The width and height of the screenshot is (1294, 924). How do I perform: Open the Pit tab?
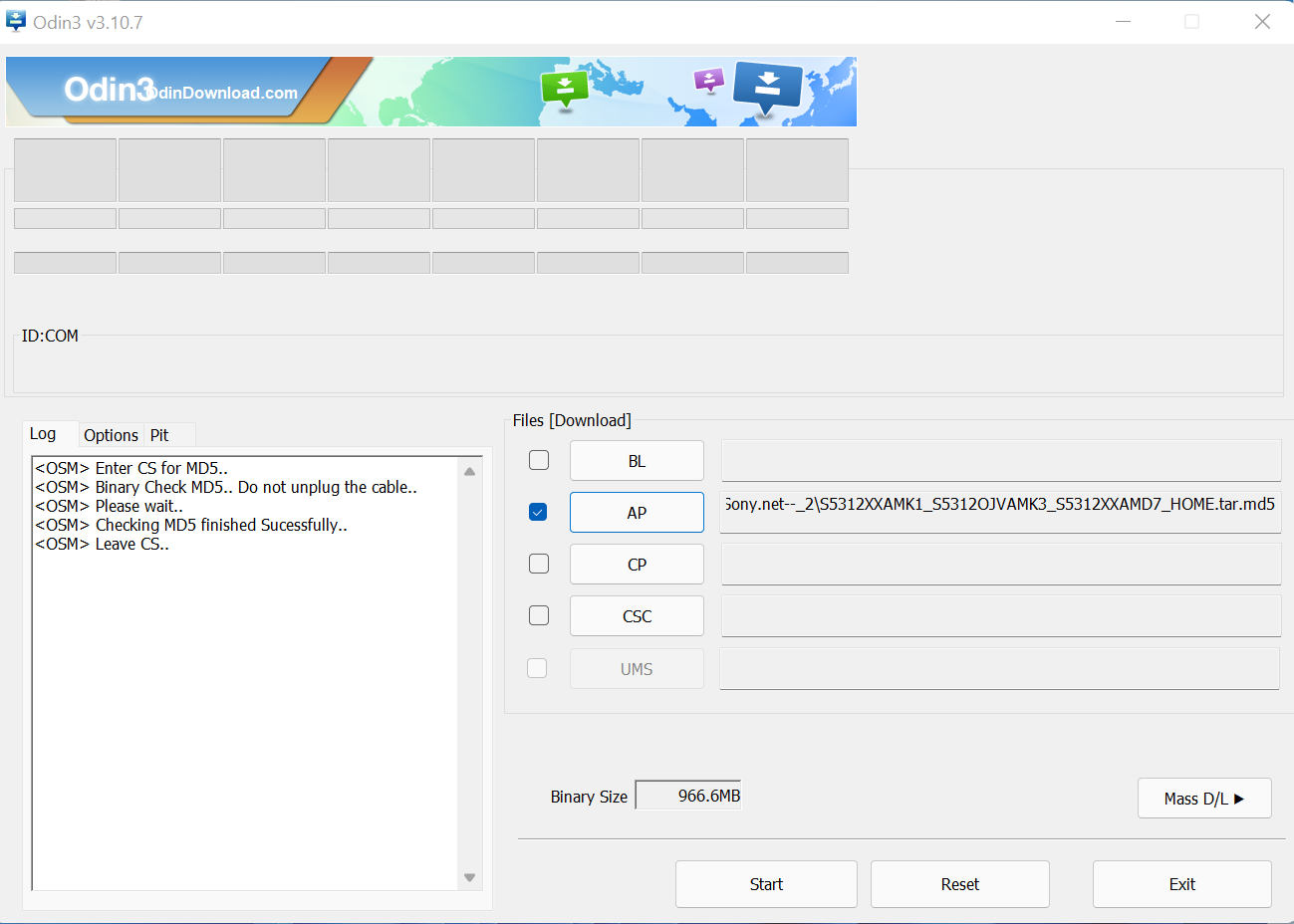point(159,435)
